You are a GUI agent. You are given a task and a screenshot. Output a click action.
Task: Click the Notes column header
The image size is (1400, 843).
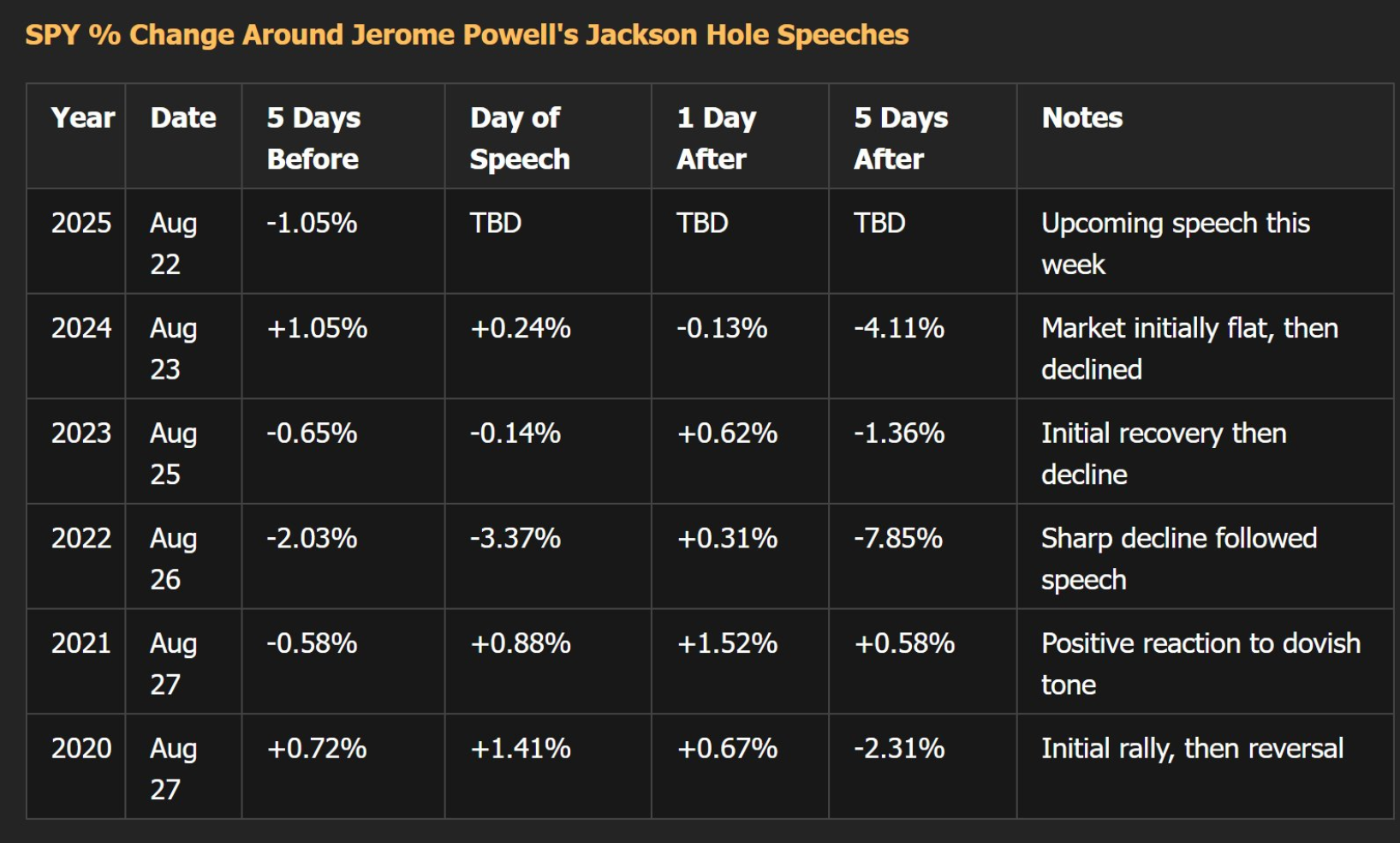pyautogui.click(x=1082, y=117)
